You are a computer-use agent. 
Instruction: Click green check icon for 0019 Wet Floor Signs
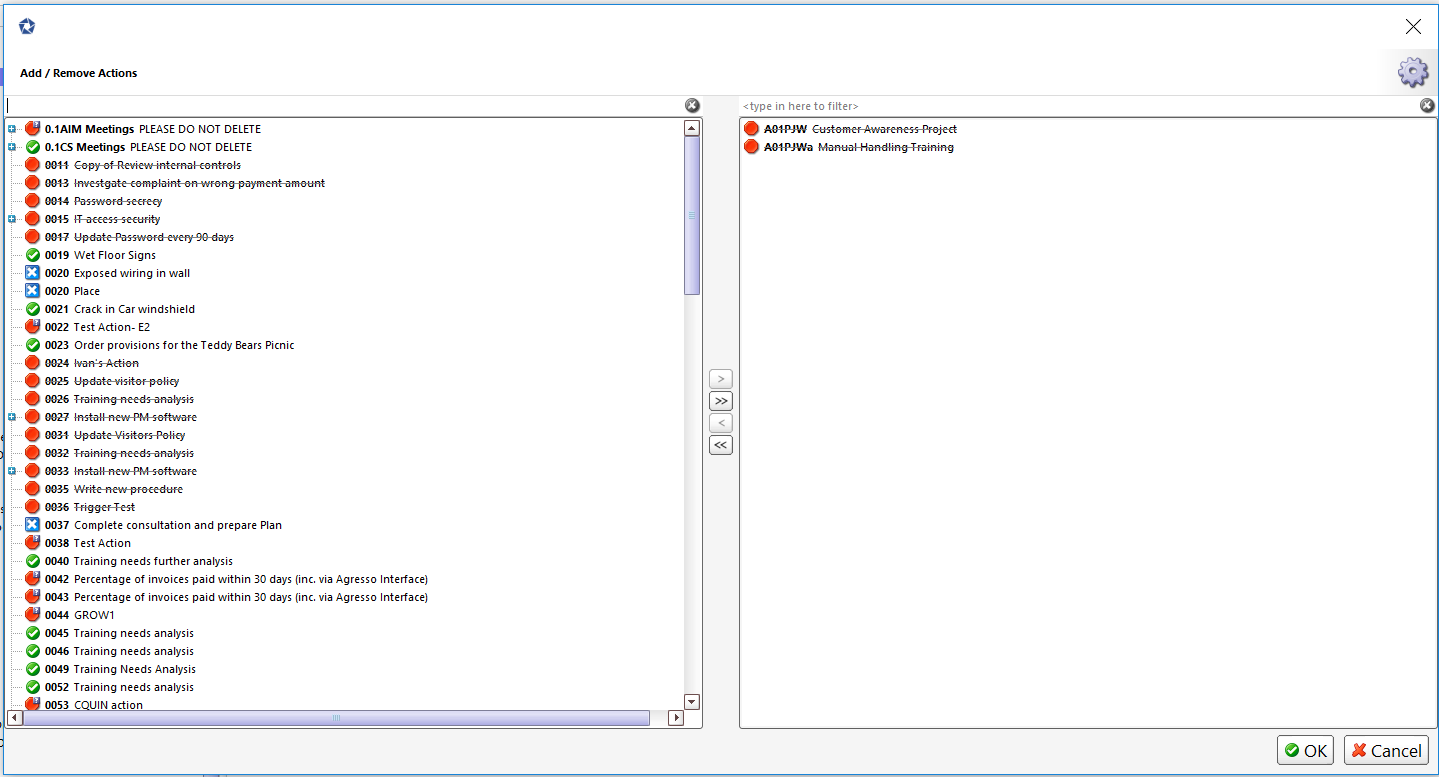click(32, 255)
